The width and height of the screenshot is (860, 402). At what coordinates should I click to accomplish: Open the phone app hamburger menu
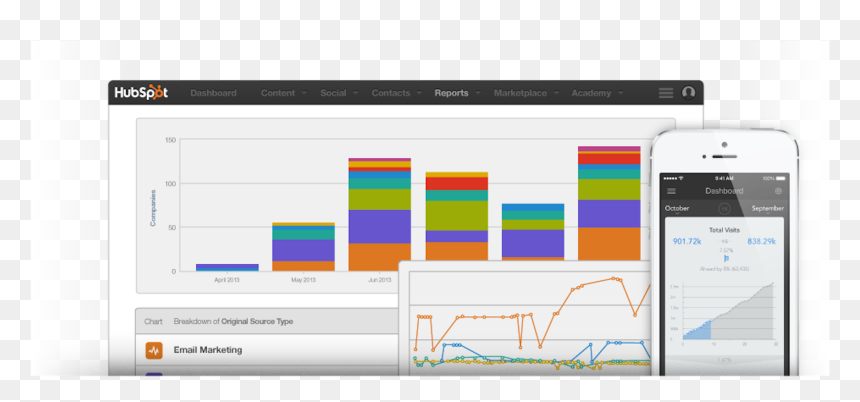coord(671,191)
